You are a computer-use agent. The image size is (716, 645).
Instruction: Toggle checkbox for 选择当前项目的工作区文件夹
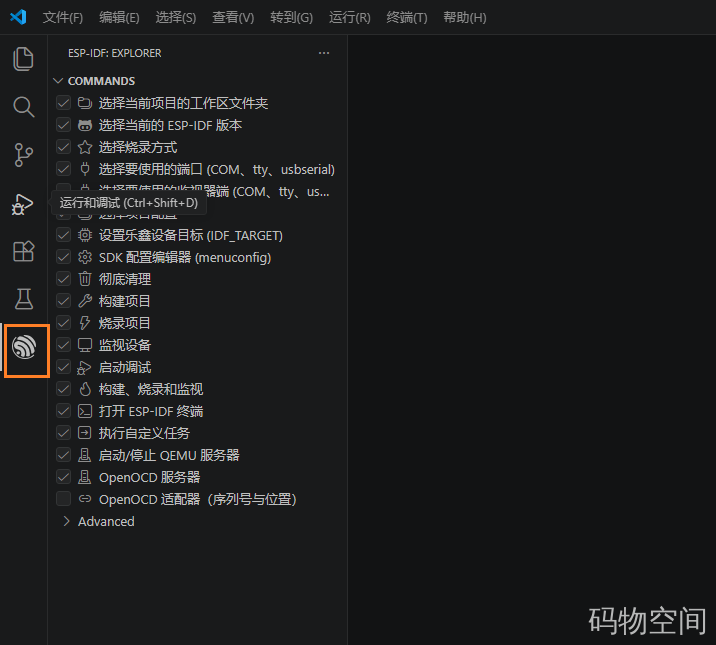pos(63,103)
